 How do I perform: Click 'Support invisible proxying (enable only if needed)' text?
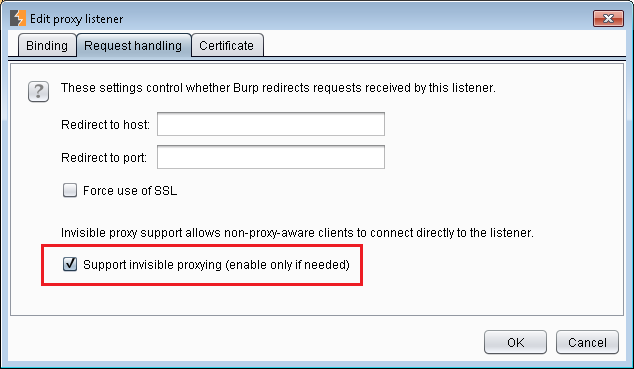pos(216,265)
